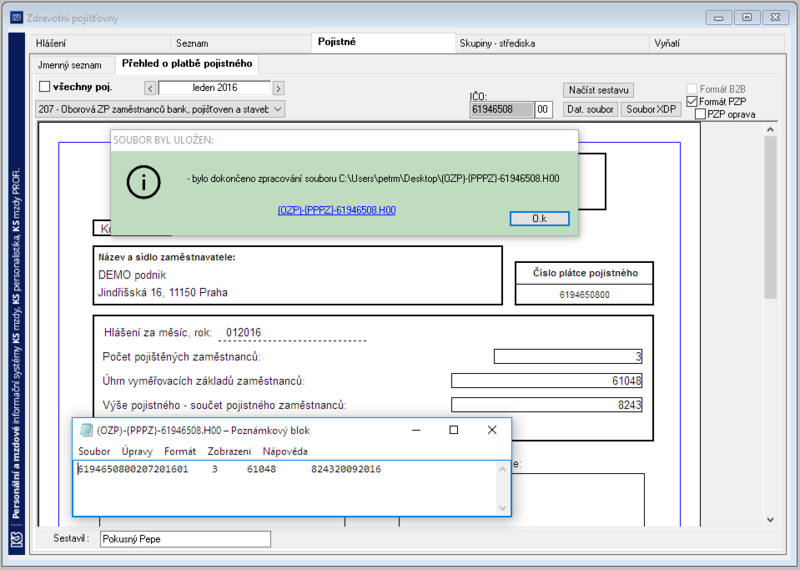
Task: Close the Zdravotní pojišťovny window
Action: [x=776, y=18]
